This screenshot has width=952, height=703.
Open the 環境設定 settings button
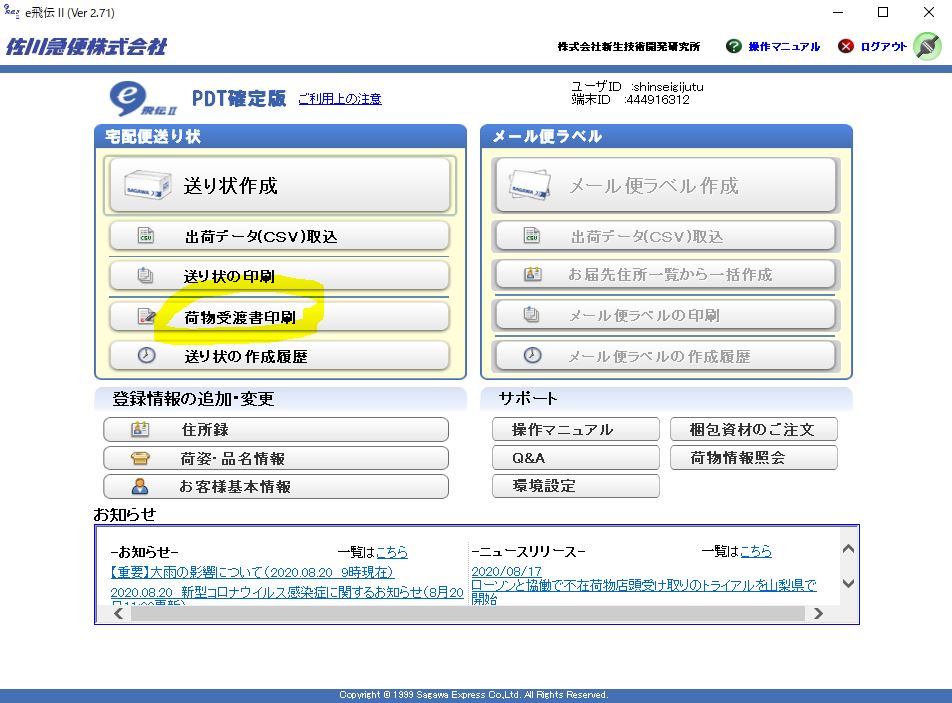[575, 486]
